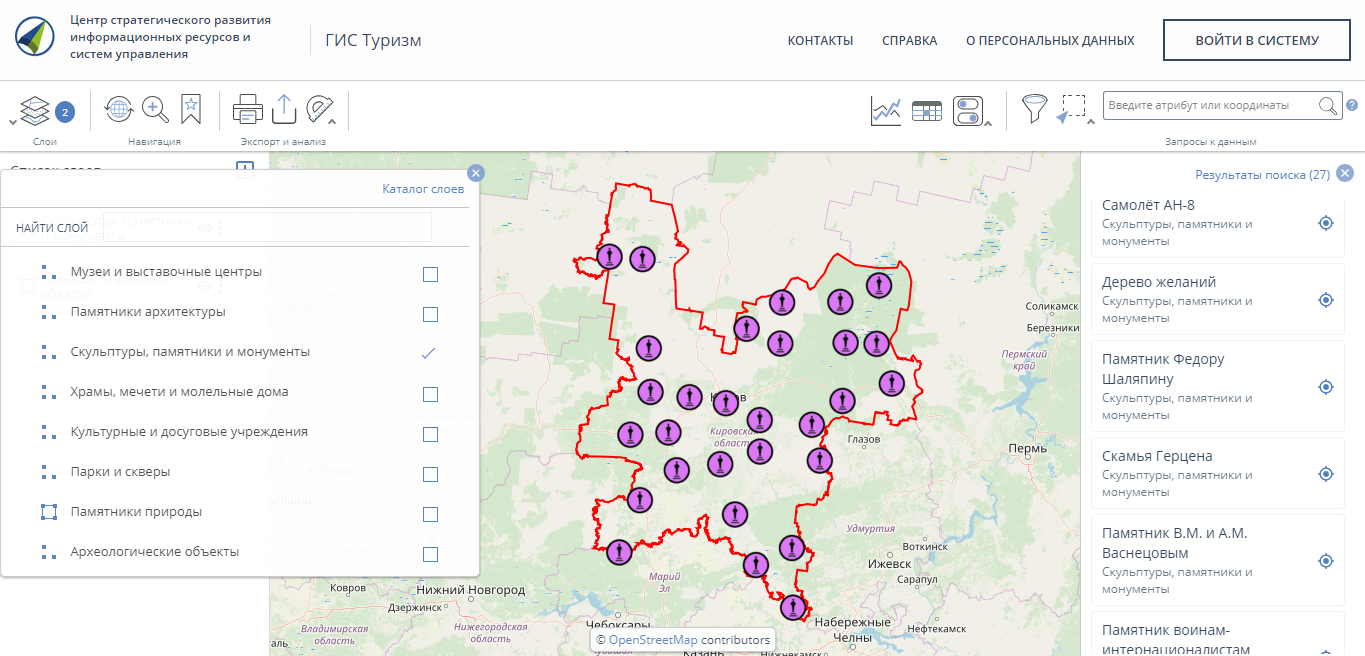Click the print map icon

[247, 109]
